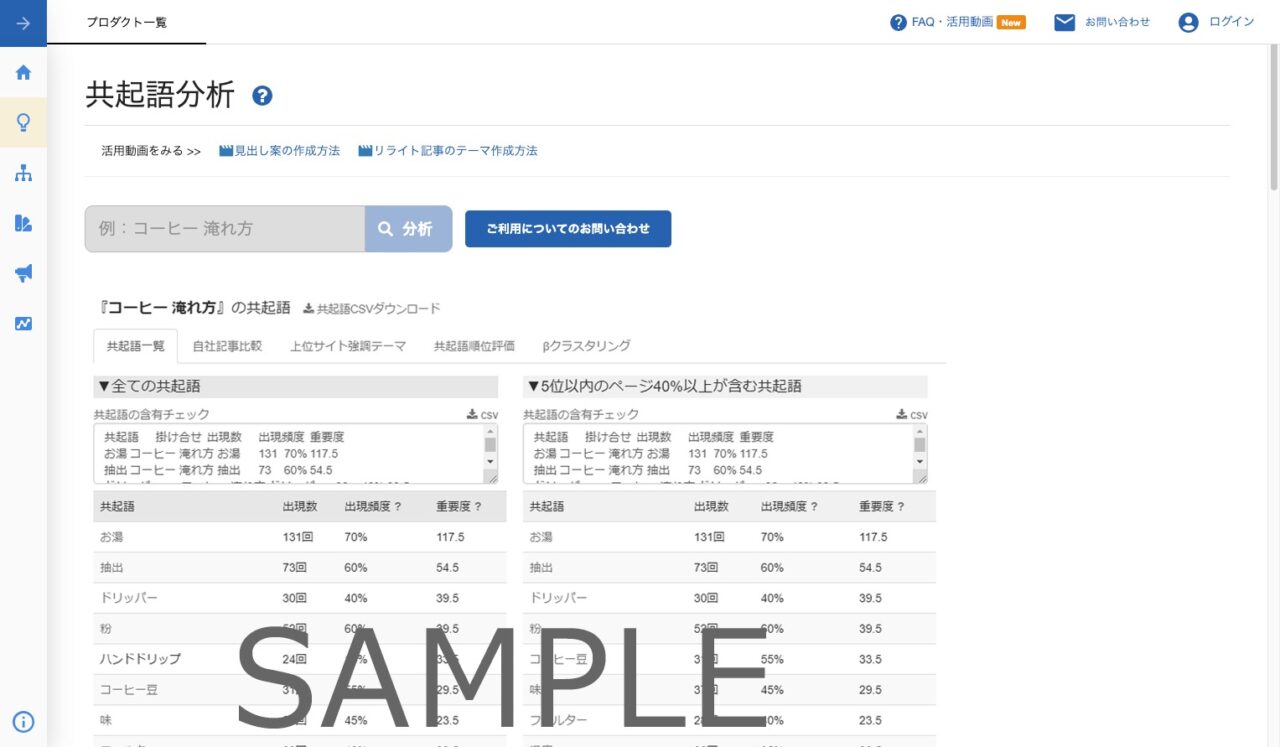The height and width of the screenshot is (747, 1280).
Task: Click the 共起語の含有チェック textarea under 全ての共起語
Action: [x=296, y=454]
